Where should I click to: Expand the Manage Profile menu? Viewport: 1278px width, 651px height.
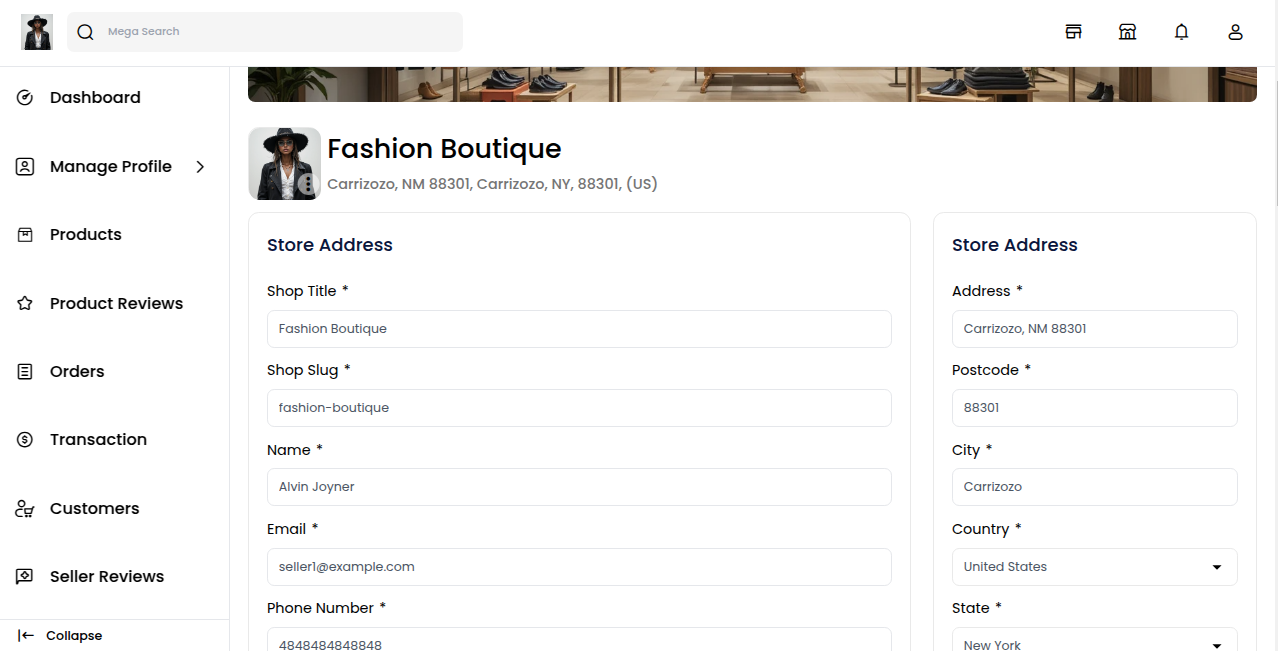tap(111, 166)
